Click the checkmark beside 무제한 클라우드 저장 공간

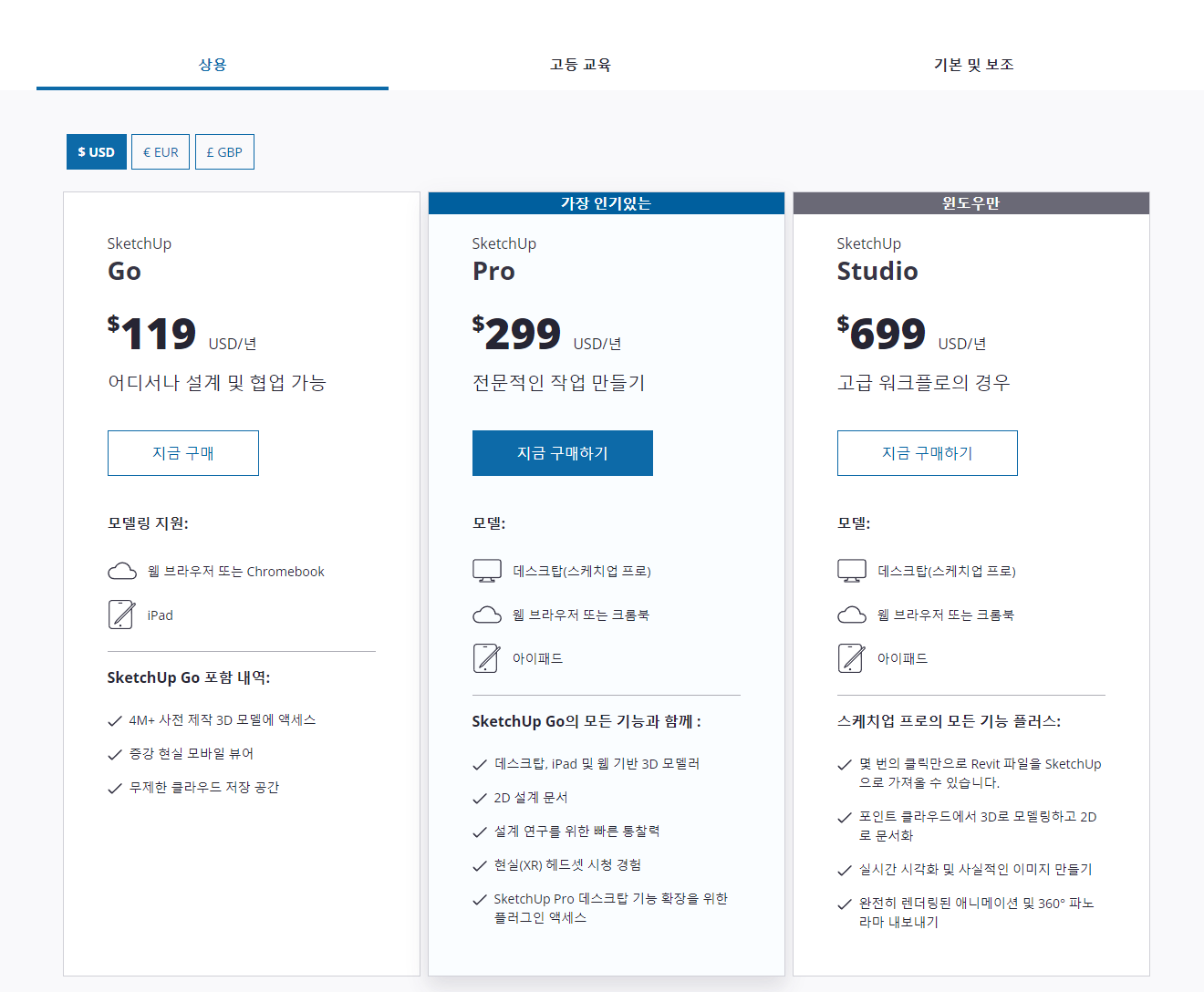point(115,787)
